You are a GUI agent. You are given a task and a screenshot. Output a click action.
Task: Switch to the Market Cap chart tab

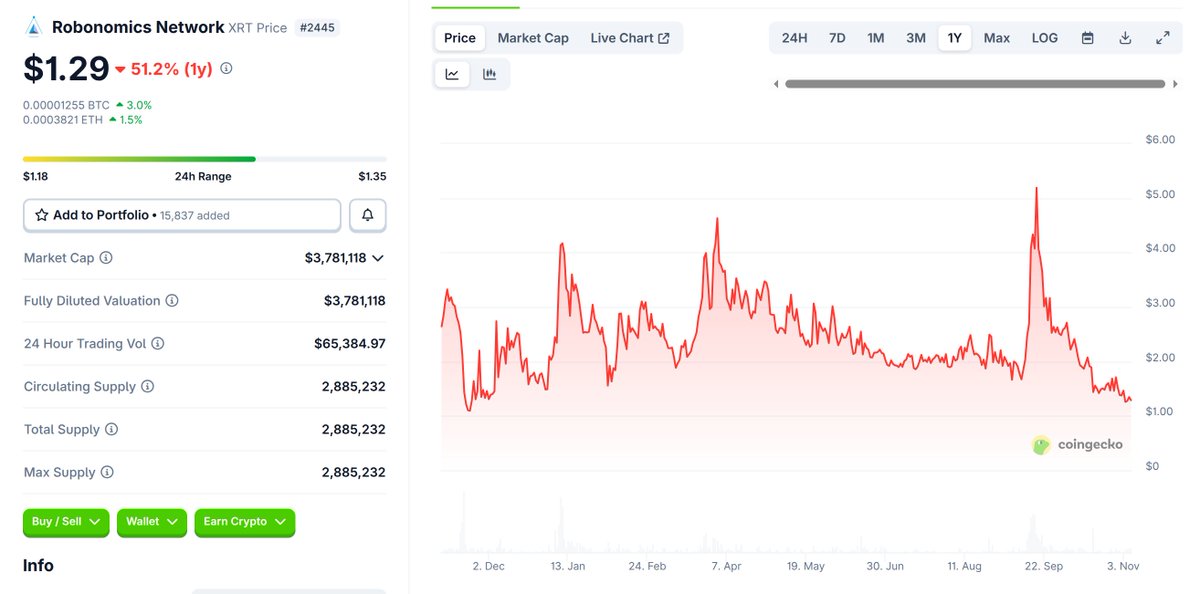point(533,37)
